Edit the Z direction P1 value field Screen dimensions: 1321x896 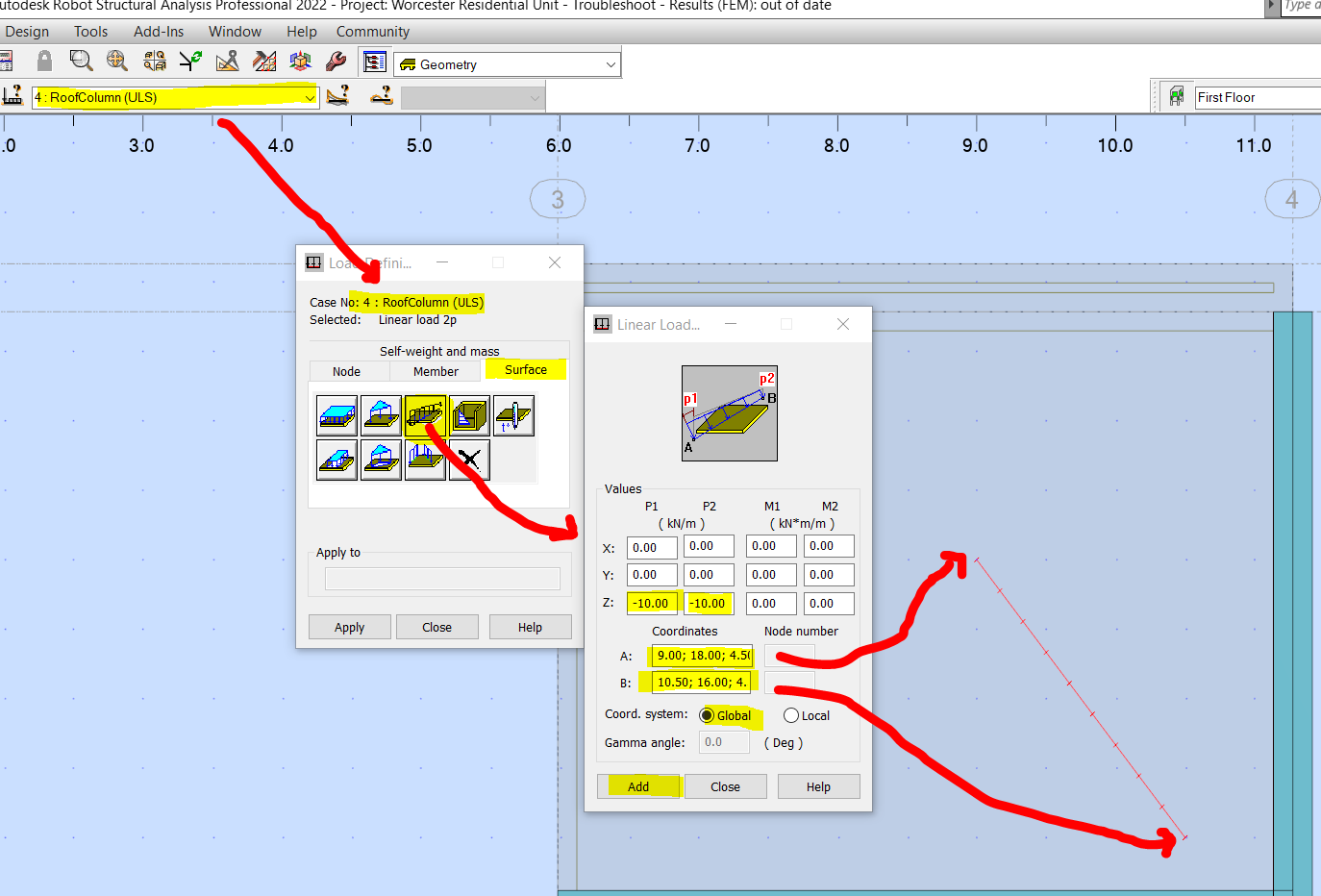(x=652, y=603)
